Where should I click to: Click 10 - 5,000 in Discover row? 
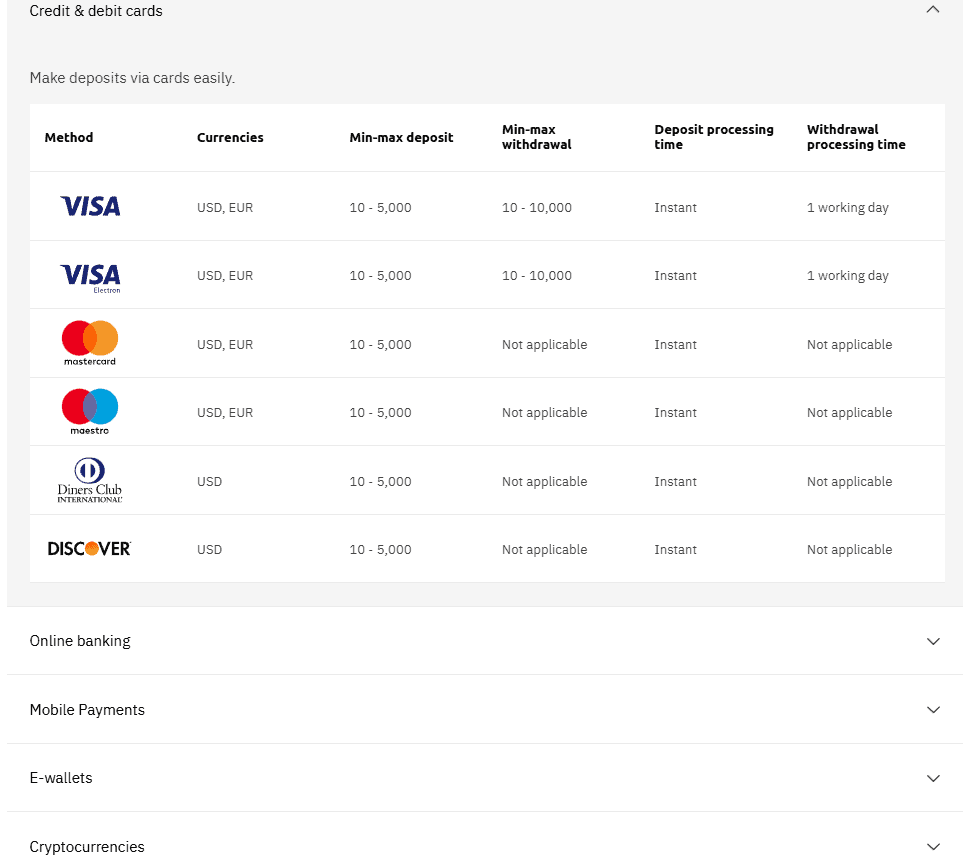(x=380, y=550)
